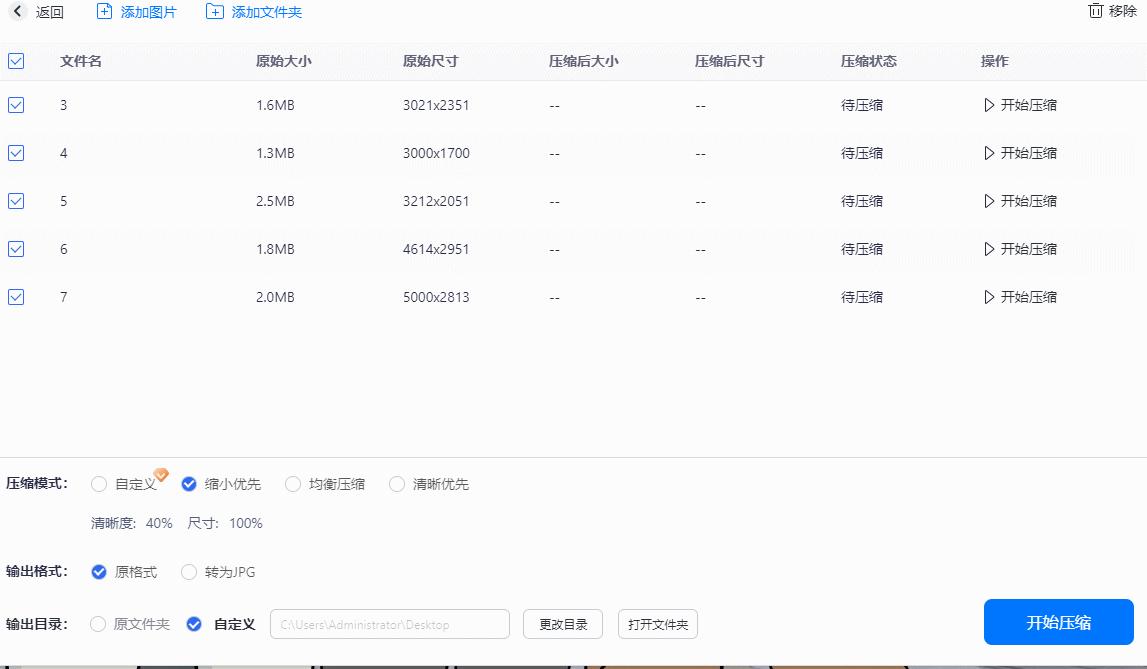
Task: Start compressing file 7 via its play icon
Action: 990,297
